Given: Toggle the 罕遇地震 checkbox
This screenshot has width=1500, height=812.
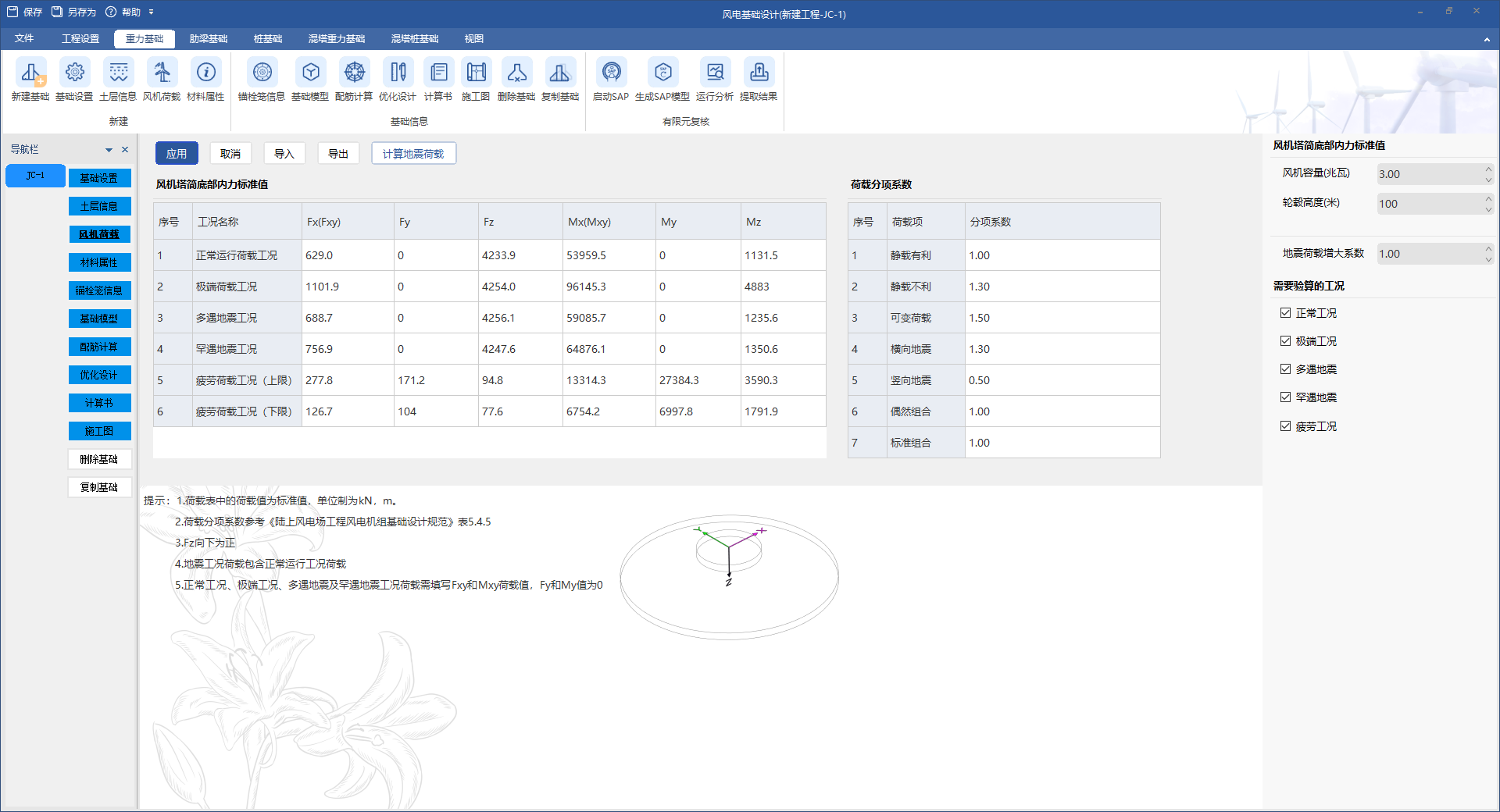Looking at the screenshot, I should (x=1285, y=397).
